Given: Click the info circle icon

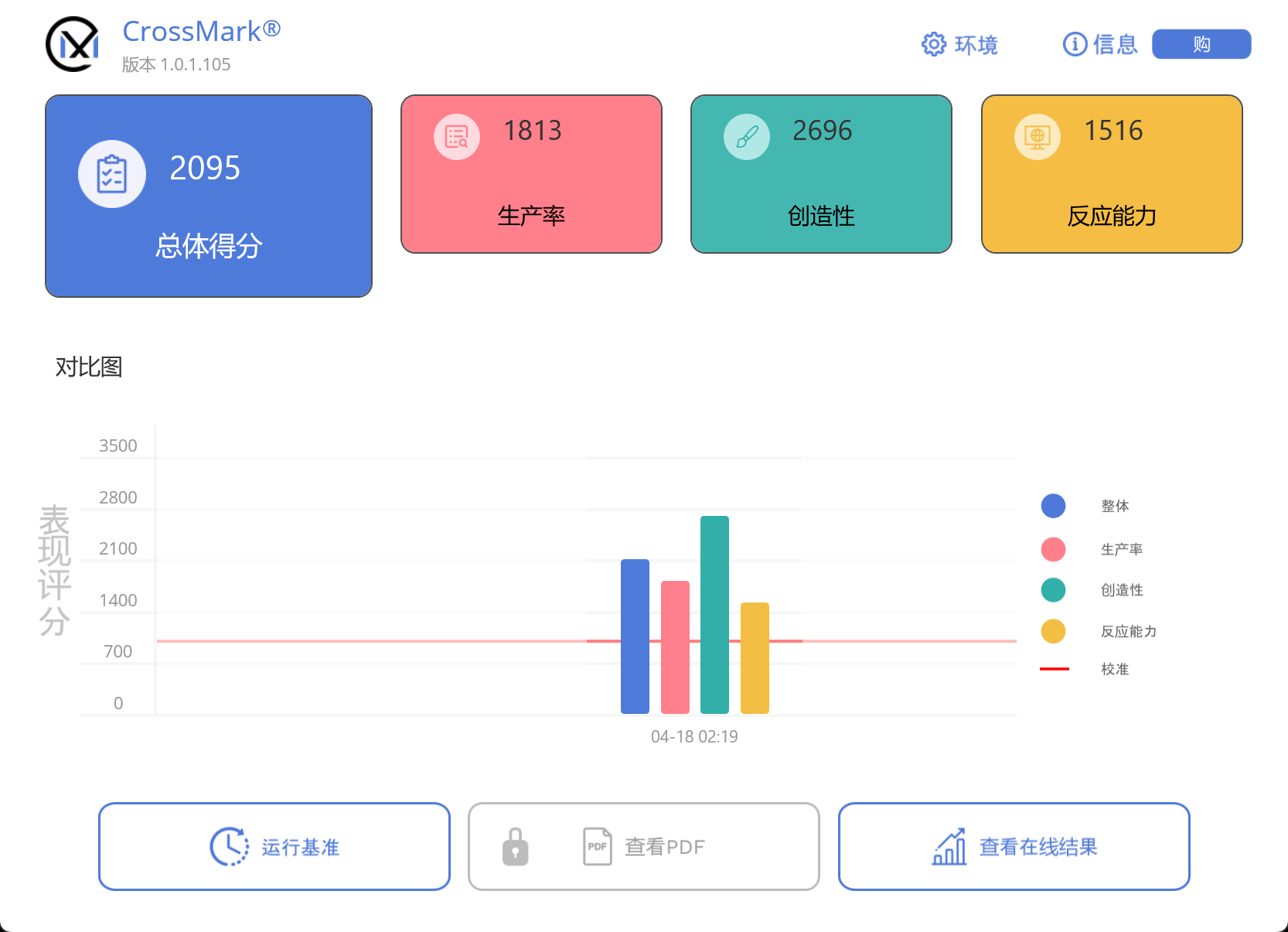Looking at the screenshot, I should [x=1075, y=45].
